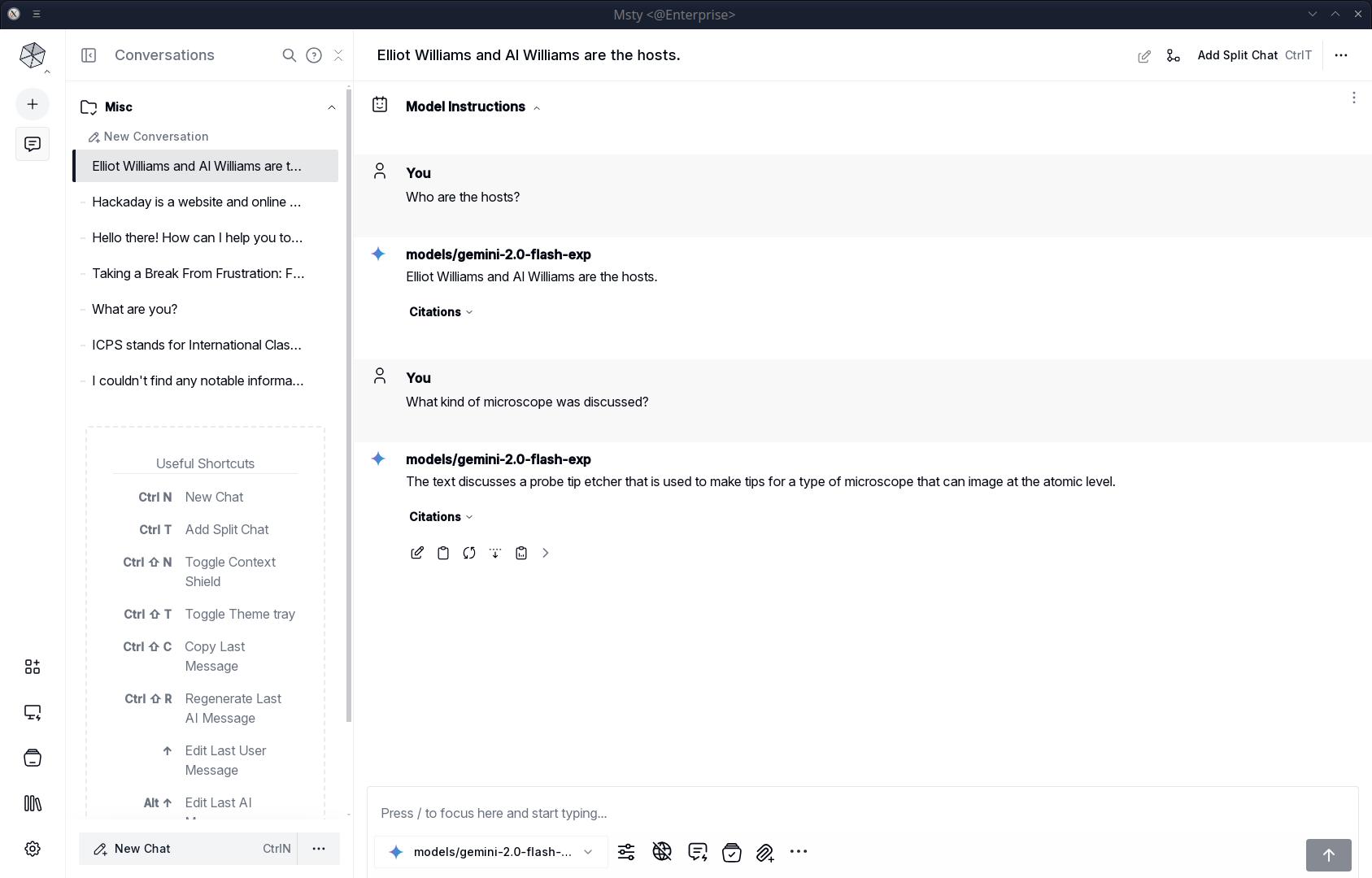Open the local AI monitor icon
The image size is (1372, 878).
click(33, 712)
